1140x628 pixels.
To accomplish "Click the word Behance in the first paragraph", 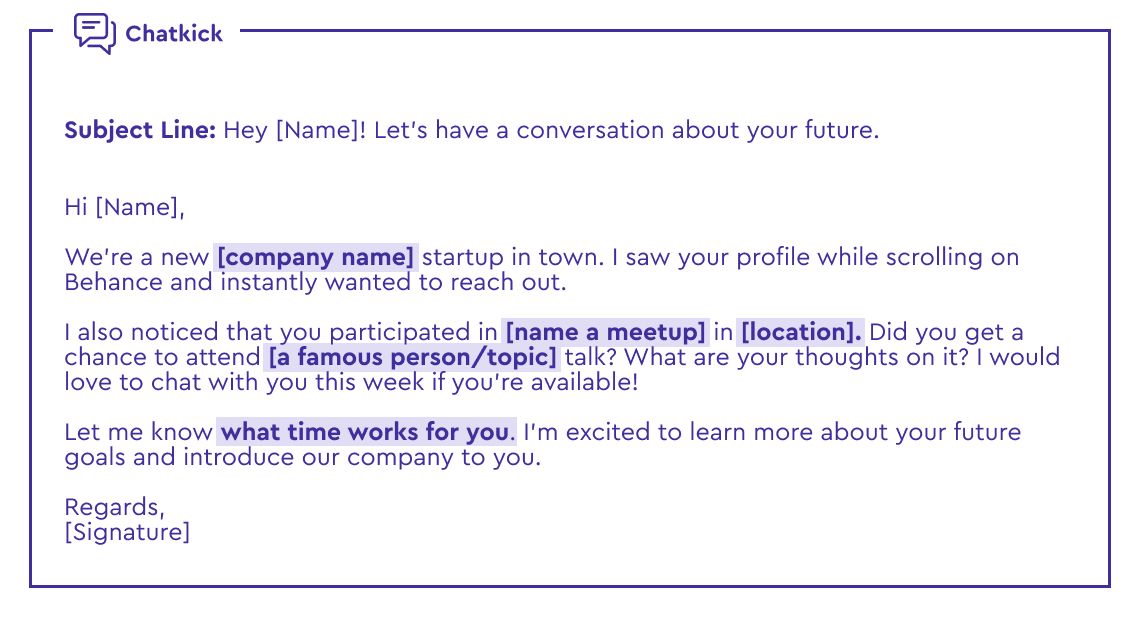I will pos(113,282).
